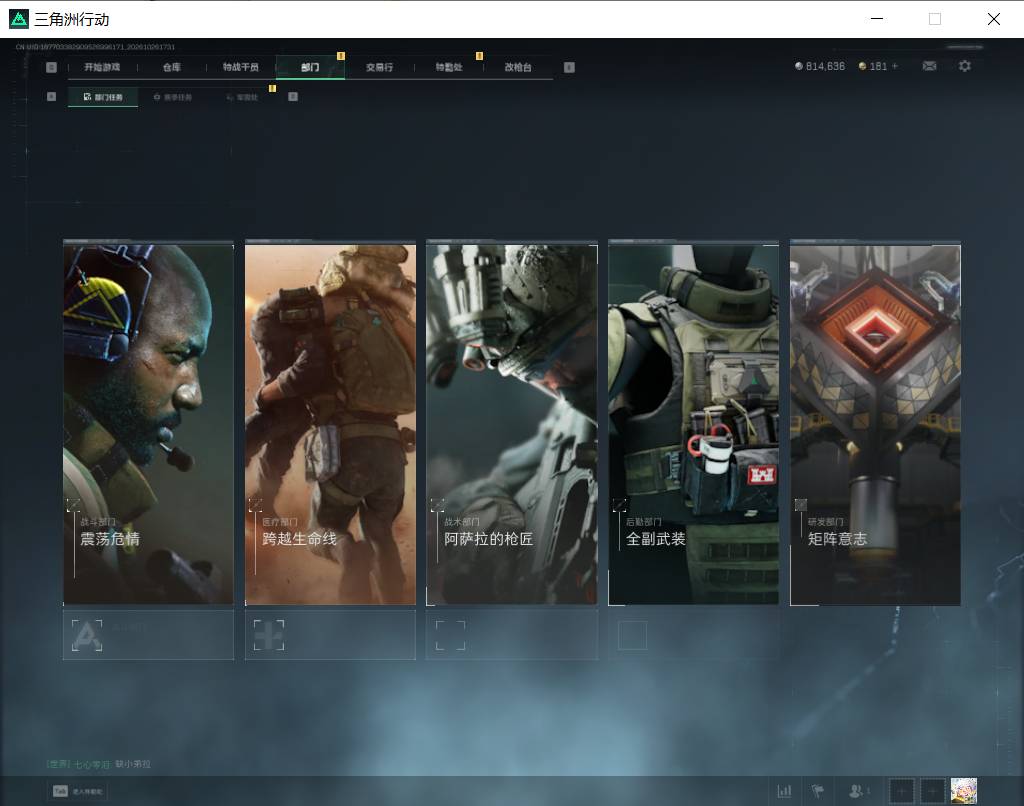
Task: Select the 部门 tab
Action: pyautogui.click(x=310, y=67)
